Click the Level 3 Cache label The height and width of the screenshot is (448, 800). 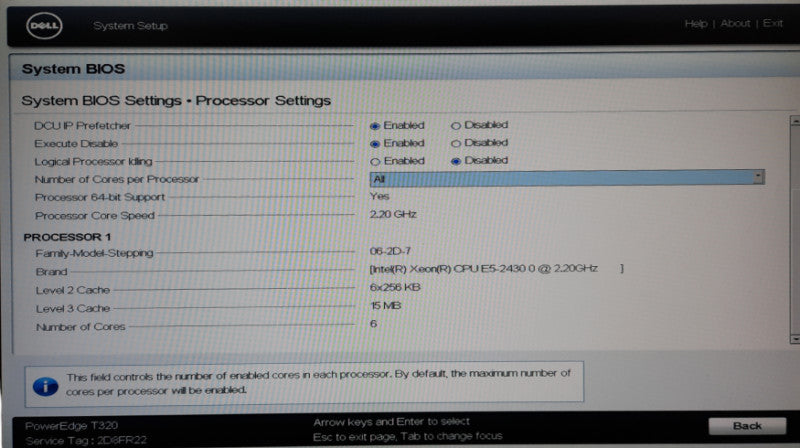(73, 309)
